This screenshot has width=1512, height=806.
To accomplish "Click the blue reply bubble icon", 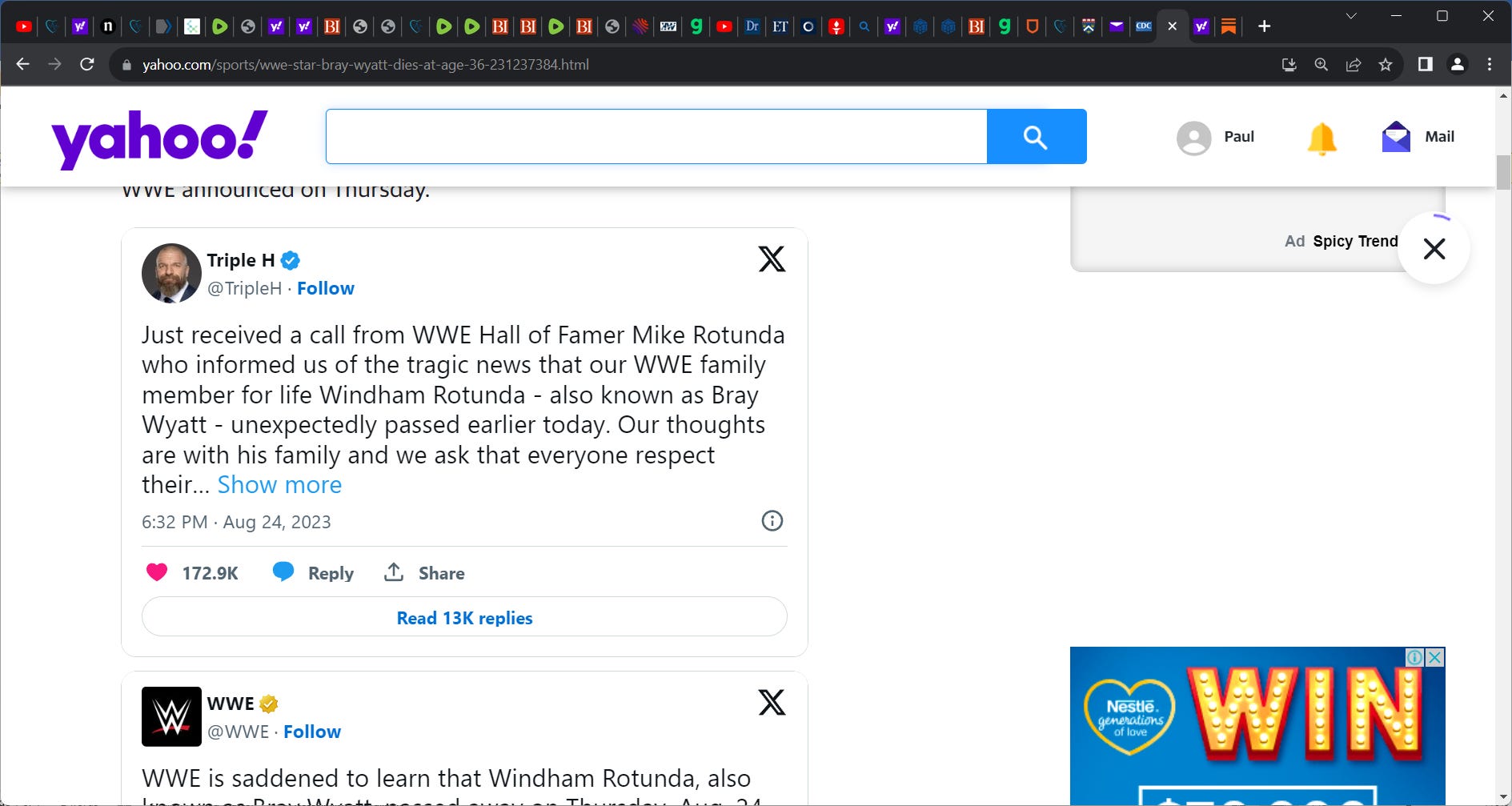I will click(x=283, y=571).
